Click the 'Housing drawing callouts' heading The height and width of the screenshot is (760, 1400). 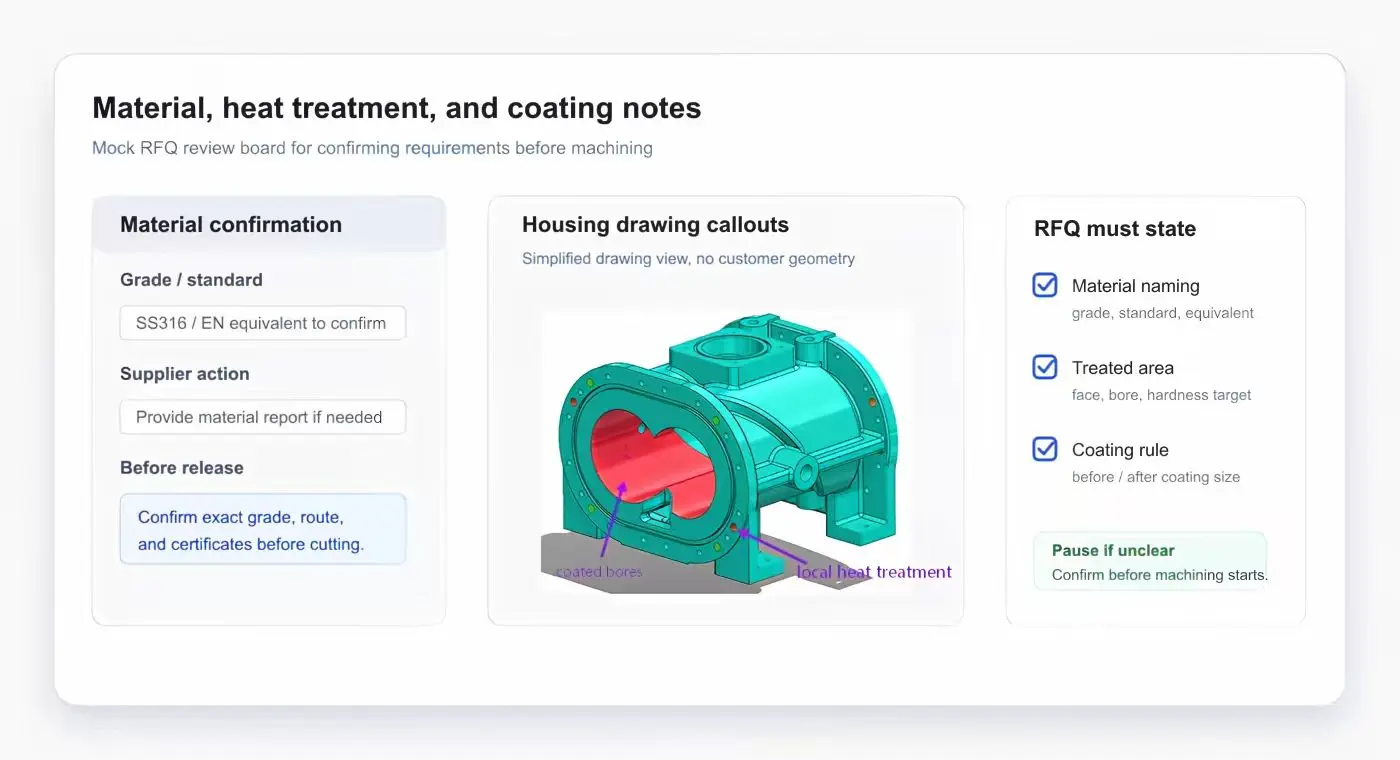pos(655,225)
